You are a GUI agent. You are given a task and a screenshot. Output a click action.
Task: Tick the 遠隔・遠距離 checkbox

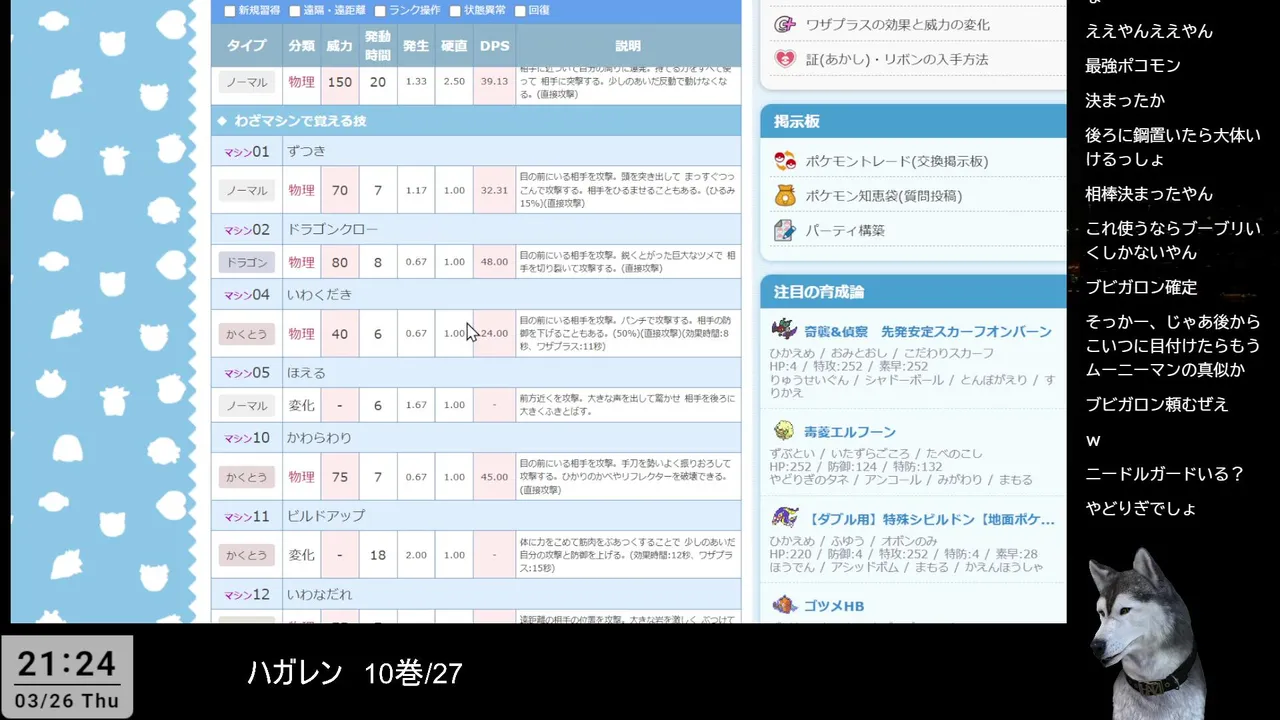295,11
